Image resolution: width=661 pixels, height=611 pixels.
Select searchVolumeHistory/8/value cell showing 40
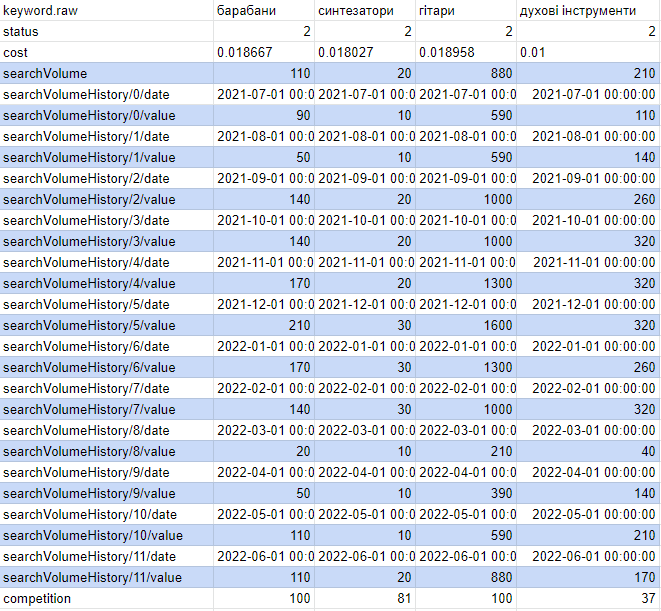pos(588,452)
